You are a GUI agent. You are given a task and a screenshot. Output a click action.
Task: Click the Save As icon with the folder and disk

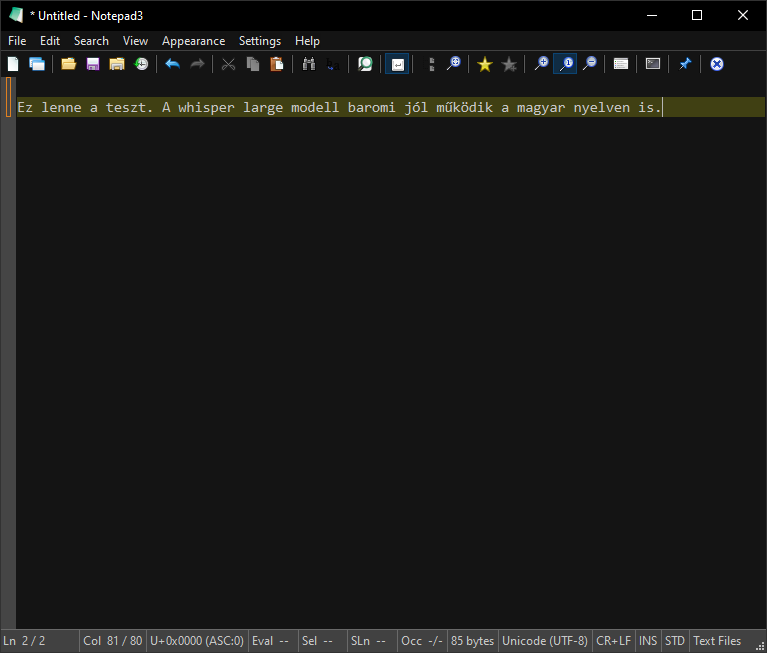click(x=117, y=64)
